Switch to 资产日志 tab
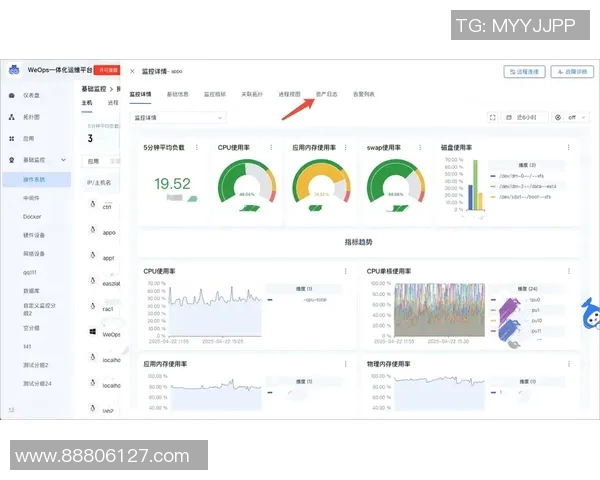 pos(326,94)
